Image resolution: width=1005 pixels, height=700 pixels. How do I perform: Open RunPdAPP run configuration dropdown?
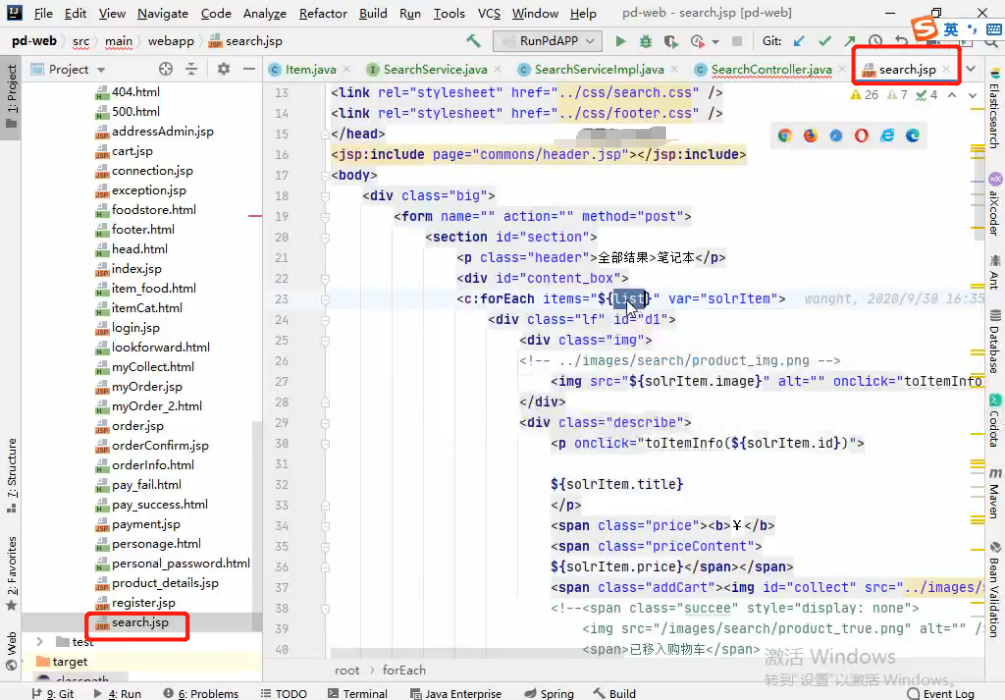click(547, 41)
